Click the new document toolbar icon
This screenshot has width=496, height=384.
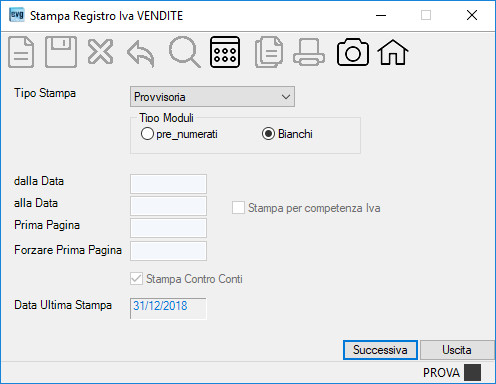pos(21,52)
